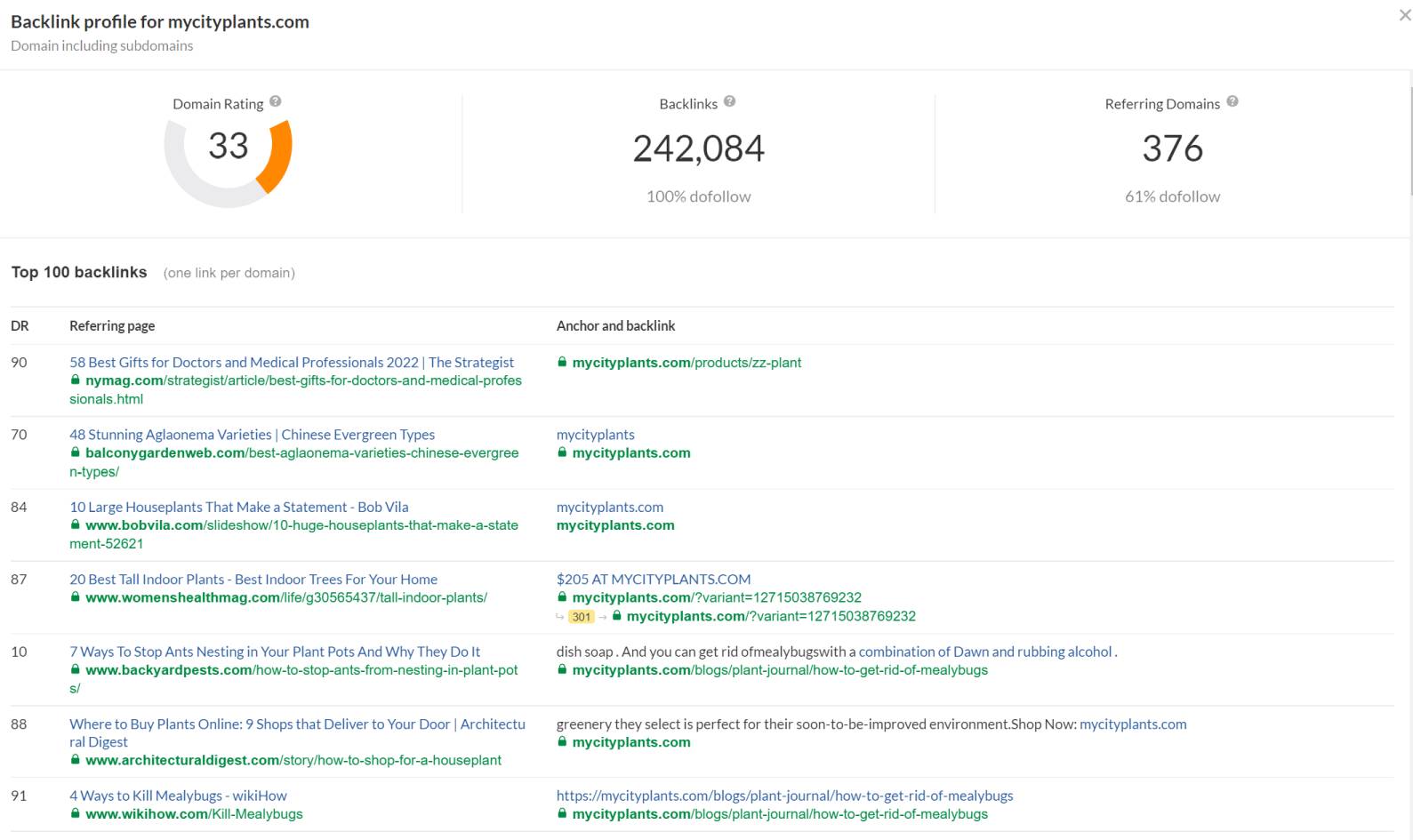Open '20 Best Tall Indoor Plants' link
Viewport: 1413px width, 840px height.
[253, 579]
